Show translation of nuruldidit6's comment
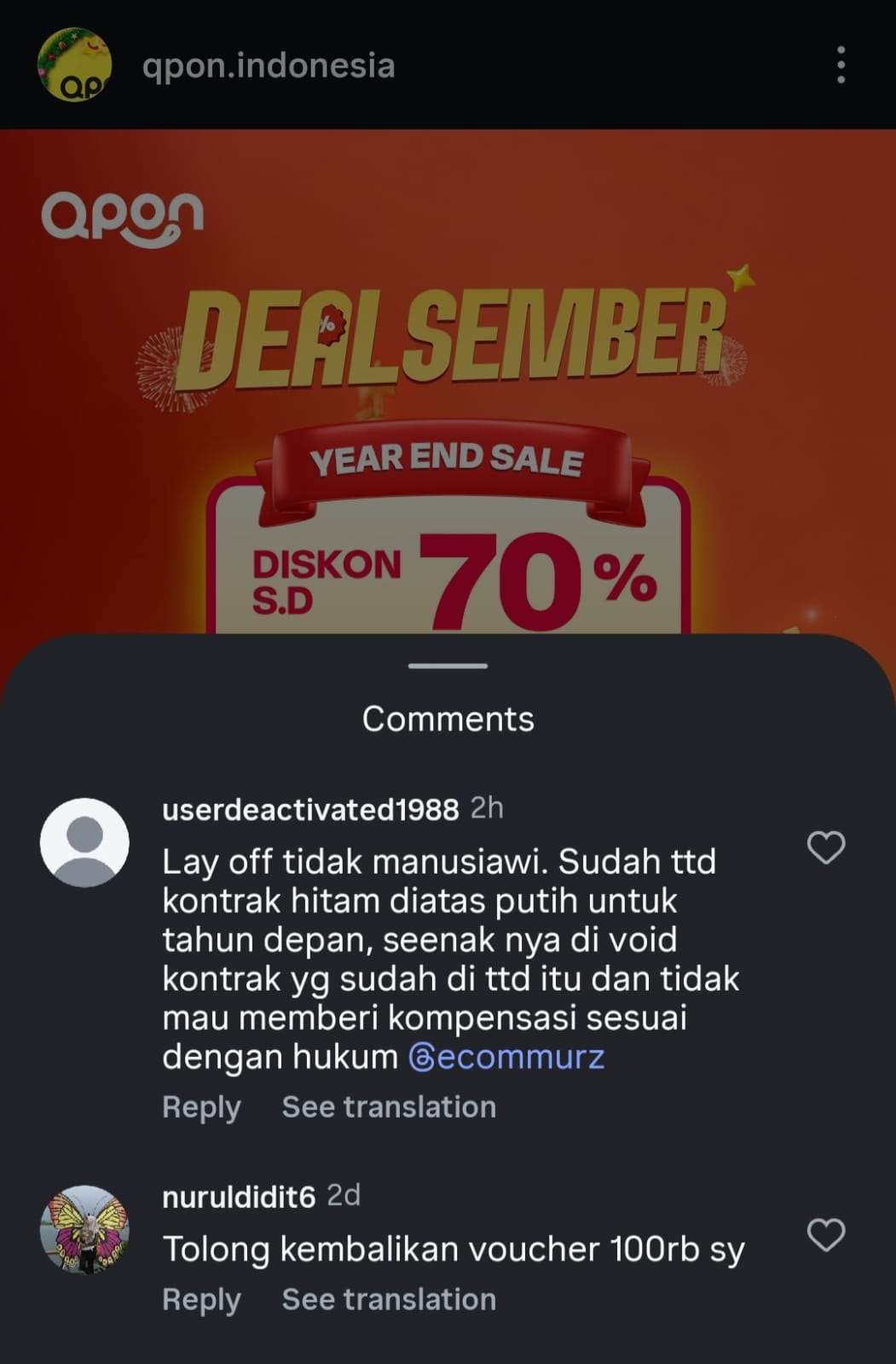The width and height of the screenshot is (896, 1364). pos(389,1299)
